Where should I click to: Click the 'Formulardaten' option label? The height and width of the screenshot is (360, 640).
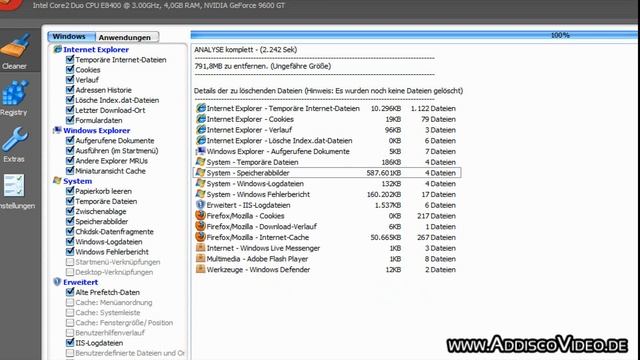pyautogui.click(x=99, y=120)
